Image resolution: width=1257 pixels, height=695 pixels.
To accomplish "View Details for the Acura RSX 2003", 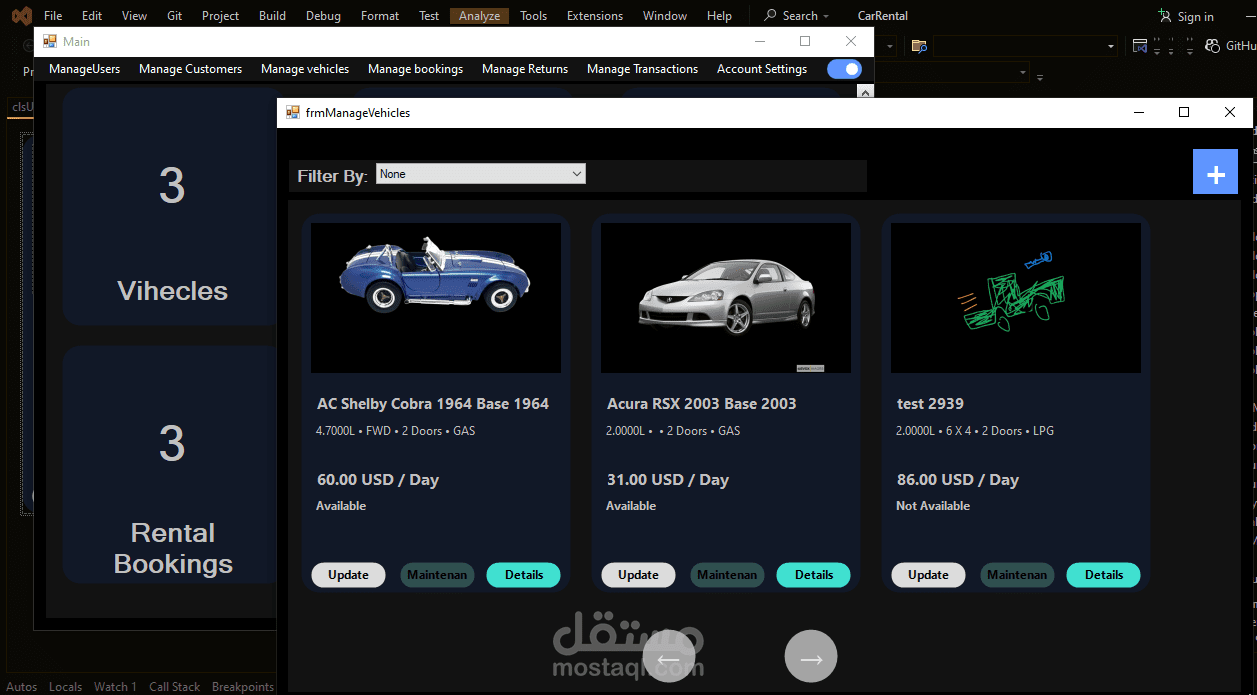I will click(813, 574).
